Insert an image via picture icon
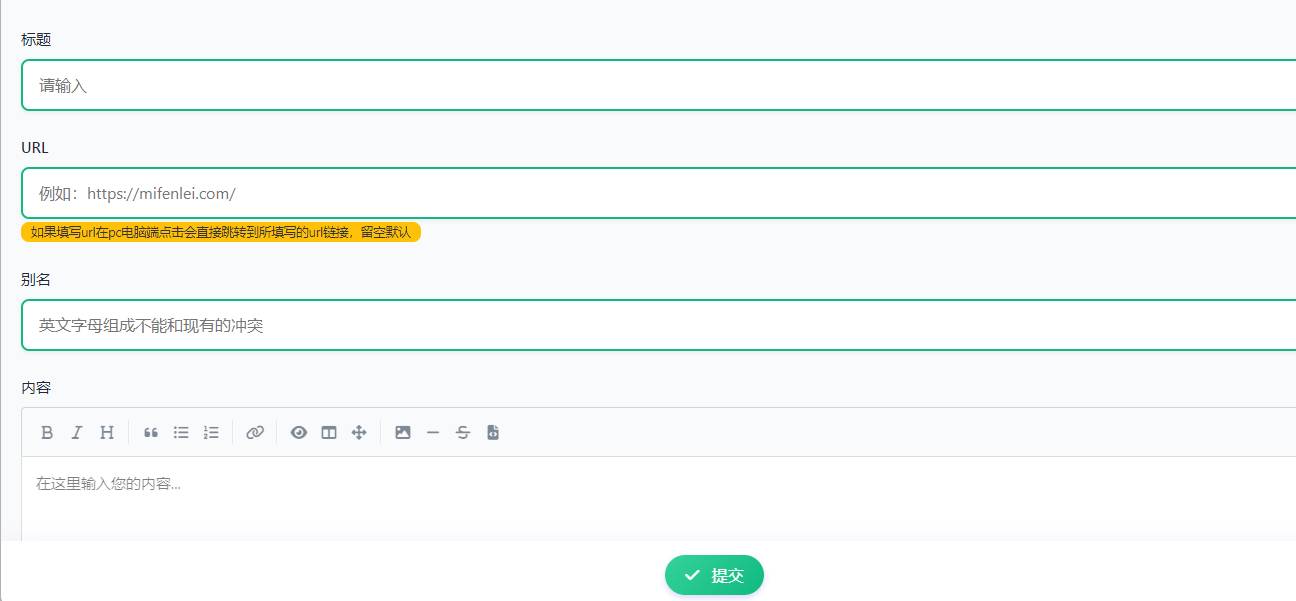The height and width of the screenshot is (601, 1296). click(403, 432)
